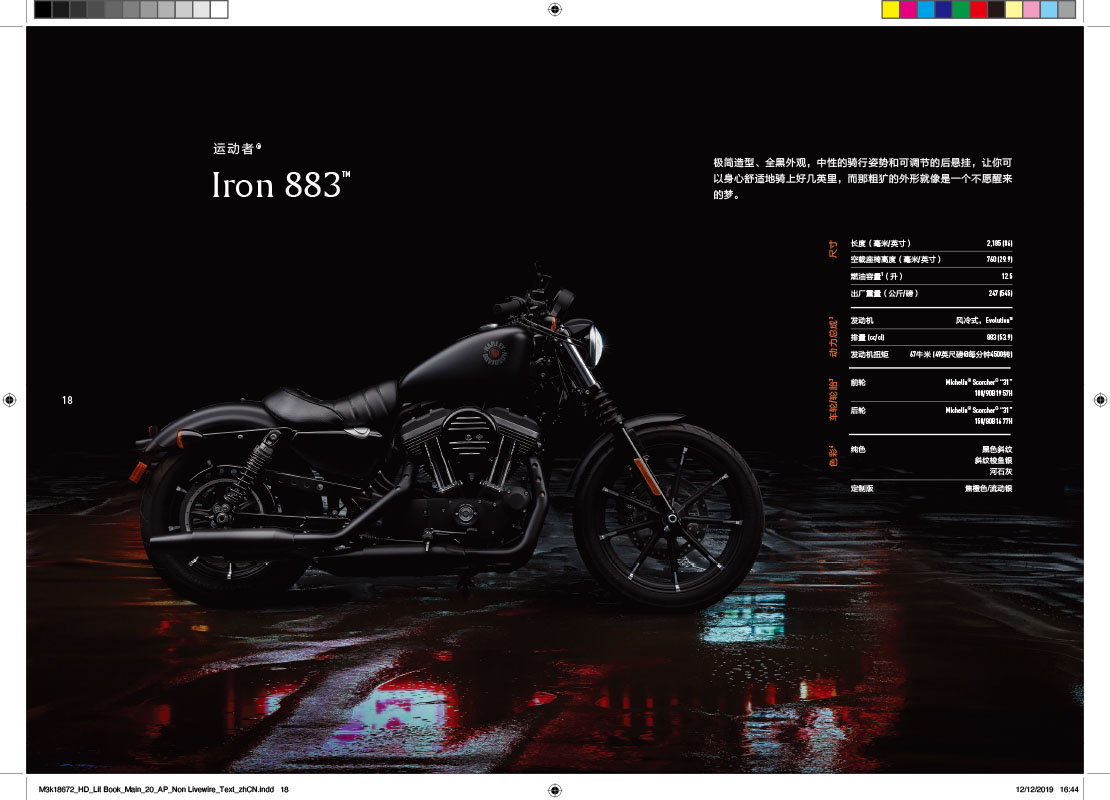Click the "定制版" spec label
The width and height of the screenshot is (1110, 800).
pyautogui.click(x=862, y=488)
